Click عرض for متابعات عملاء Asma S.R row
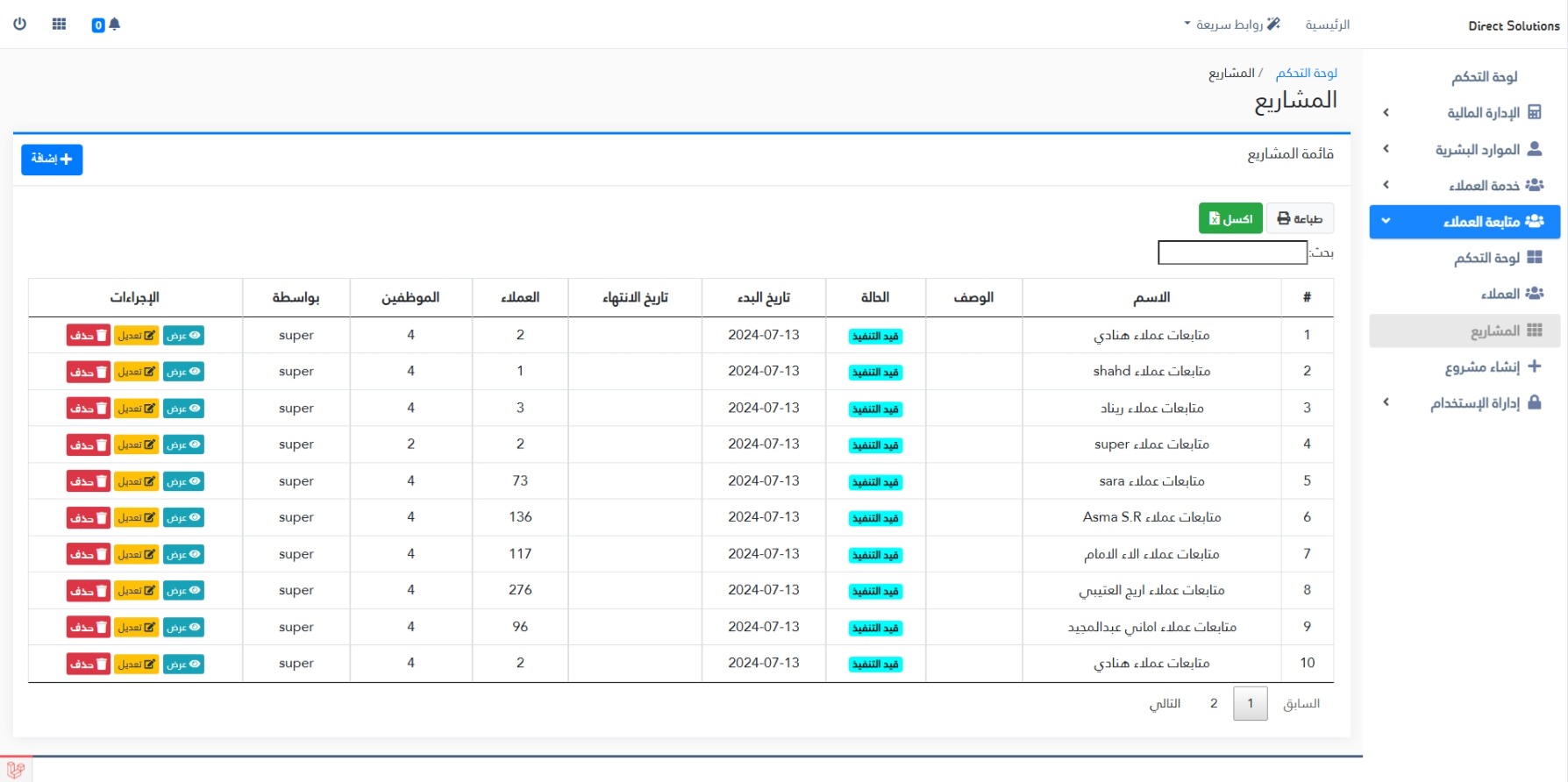 183,517
